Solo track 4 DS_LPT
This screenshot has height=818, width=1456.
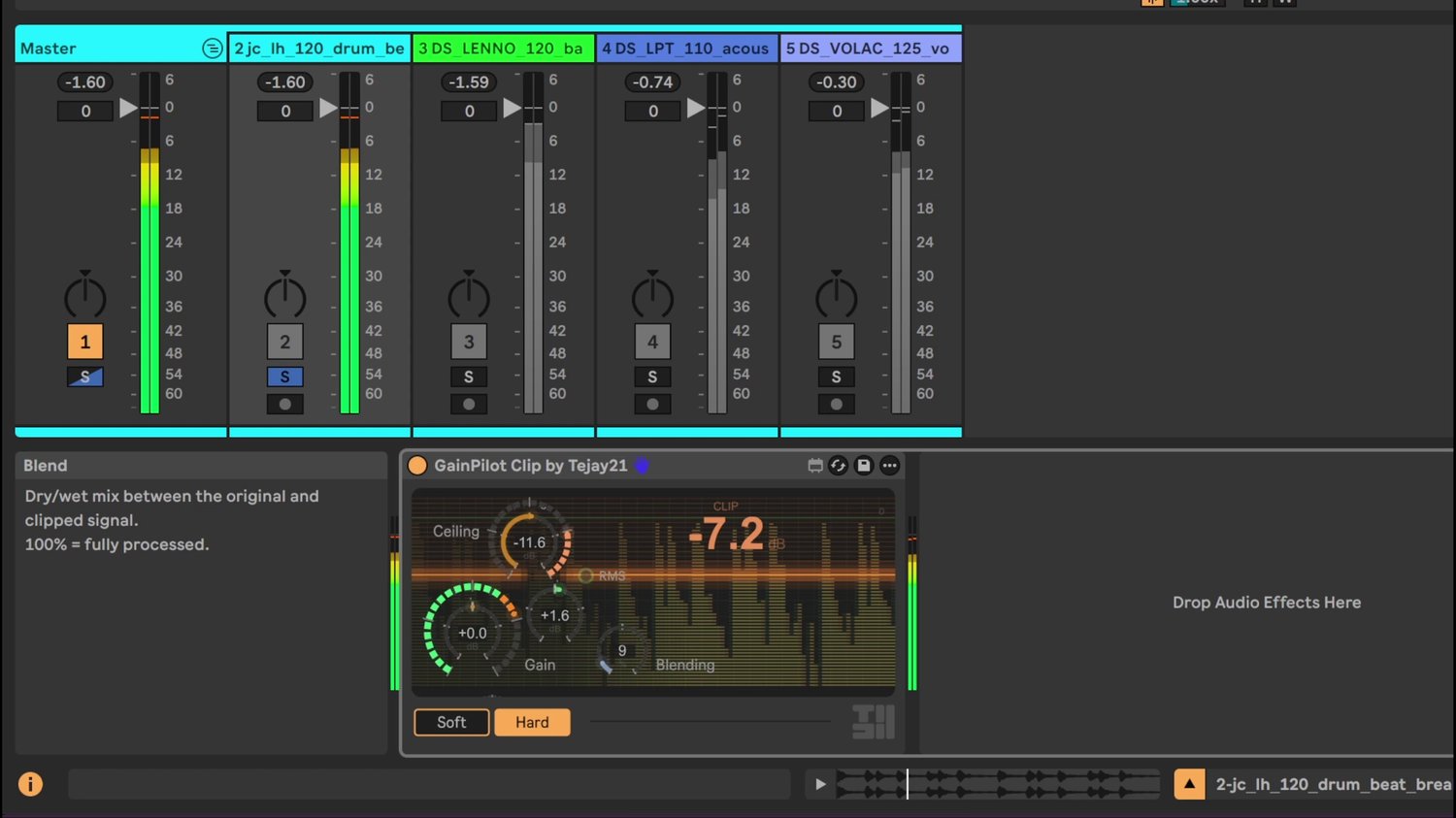tap(652, 376)
